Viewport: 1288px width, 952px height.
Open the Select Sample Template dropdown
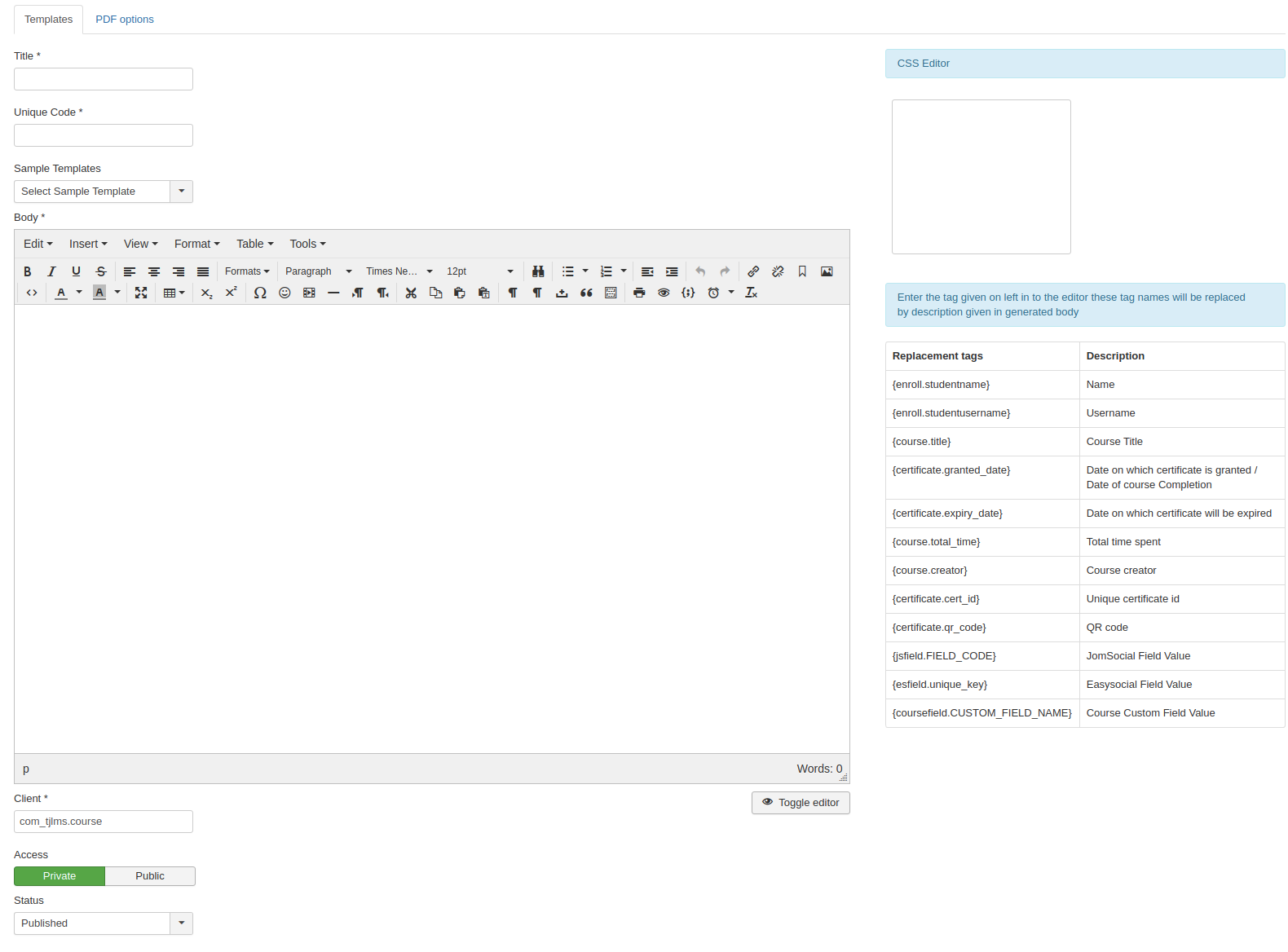pyautogui.click(x=103, y=192)
